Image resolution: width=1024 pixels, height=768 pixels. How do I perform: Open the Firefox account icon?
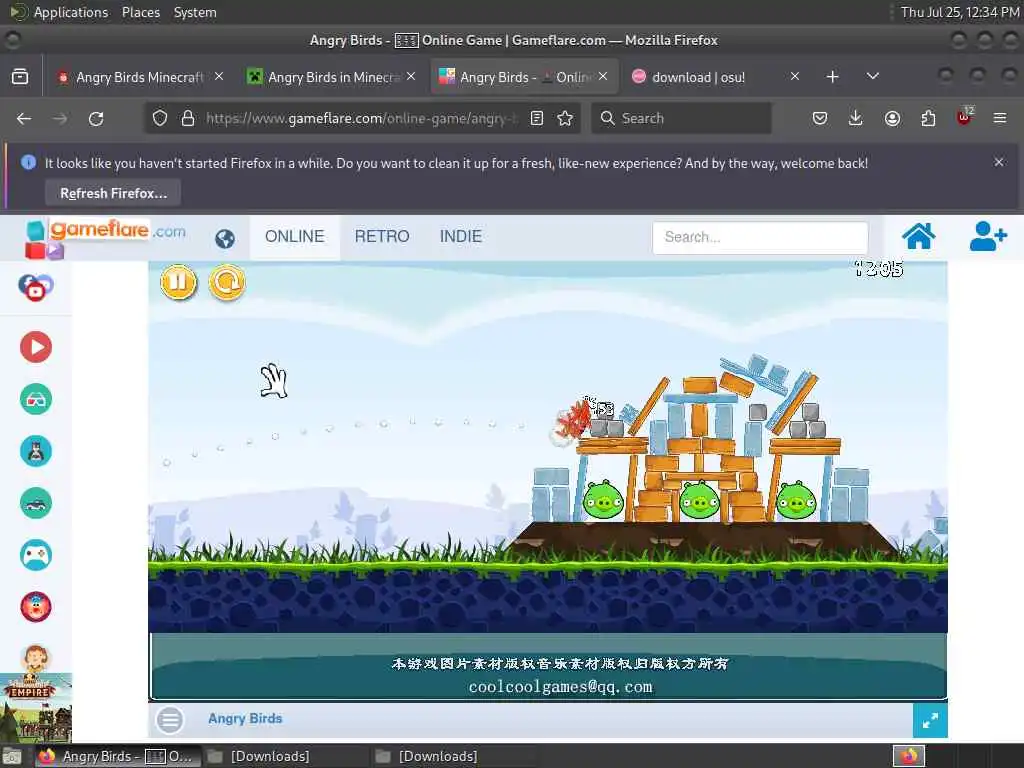pyautogui.click(x=892, y=118)
